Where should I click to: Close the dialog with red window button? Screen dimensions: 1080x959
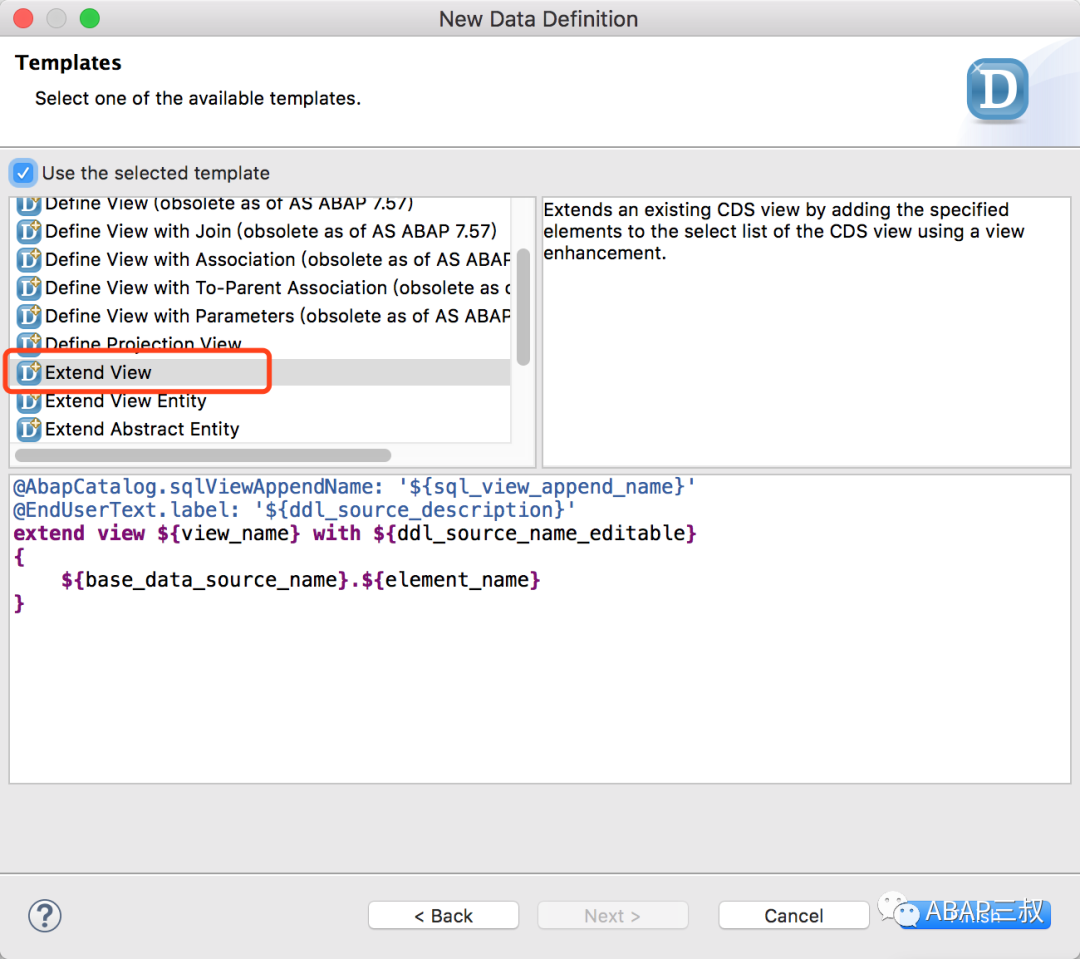click(x=23, y=19)
